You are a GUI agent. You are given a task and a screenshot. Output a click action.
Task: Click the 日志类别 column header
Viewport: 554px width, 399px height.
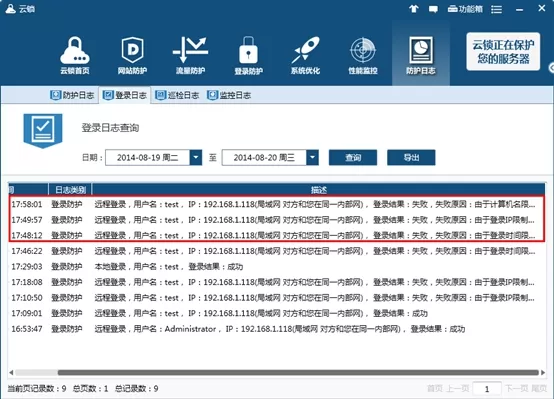[70, 190]
